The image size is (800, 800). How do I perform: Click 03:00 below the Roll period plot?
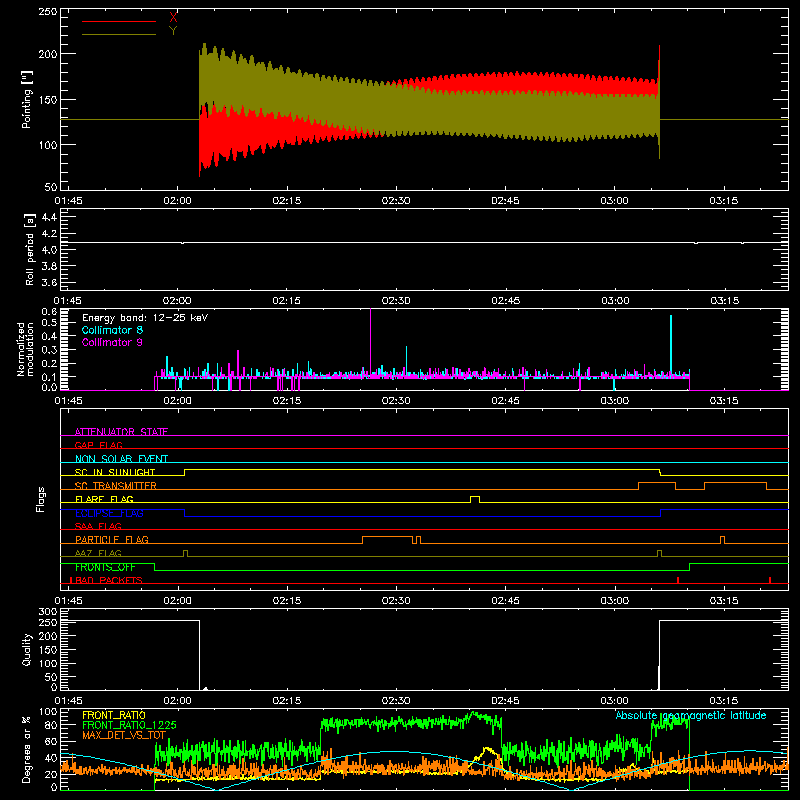pyautogui.click(x=615, y=301)
